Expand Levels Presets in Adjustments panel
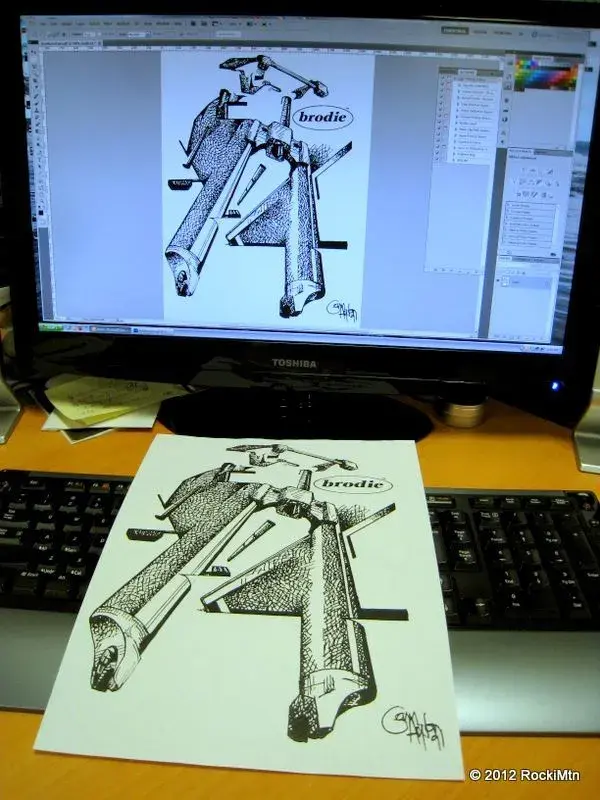This screenshot has width=600, height=800. coord(508,206)
